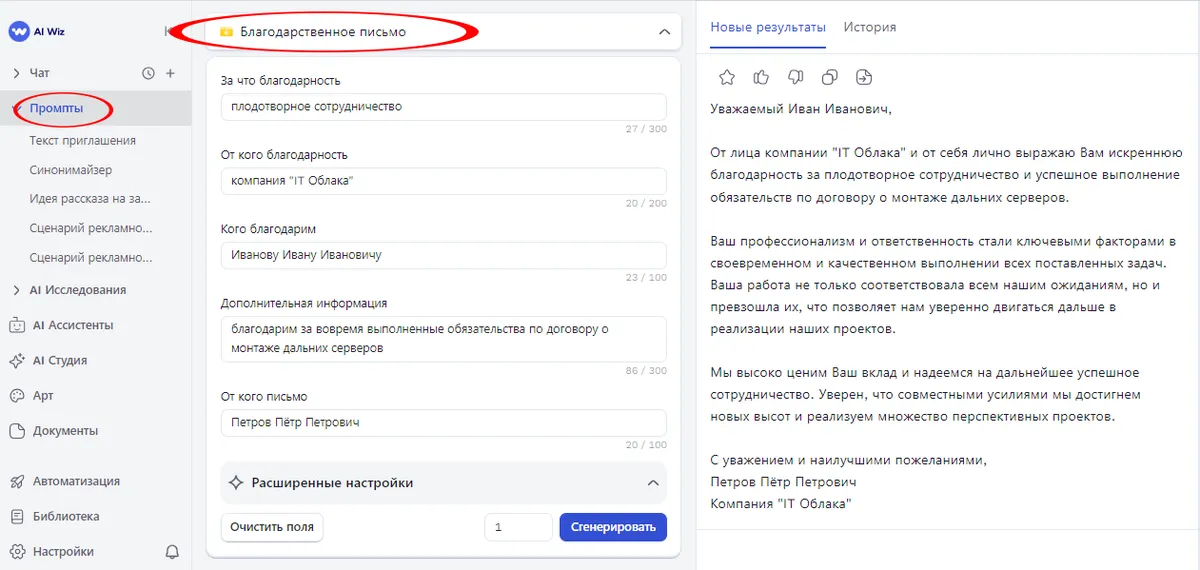
Task: Click the signature line Петров Пётр Петрович
Action: point(783,482)
